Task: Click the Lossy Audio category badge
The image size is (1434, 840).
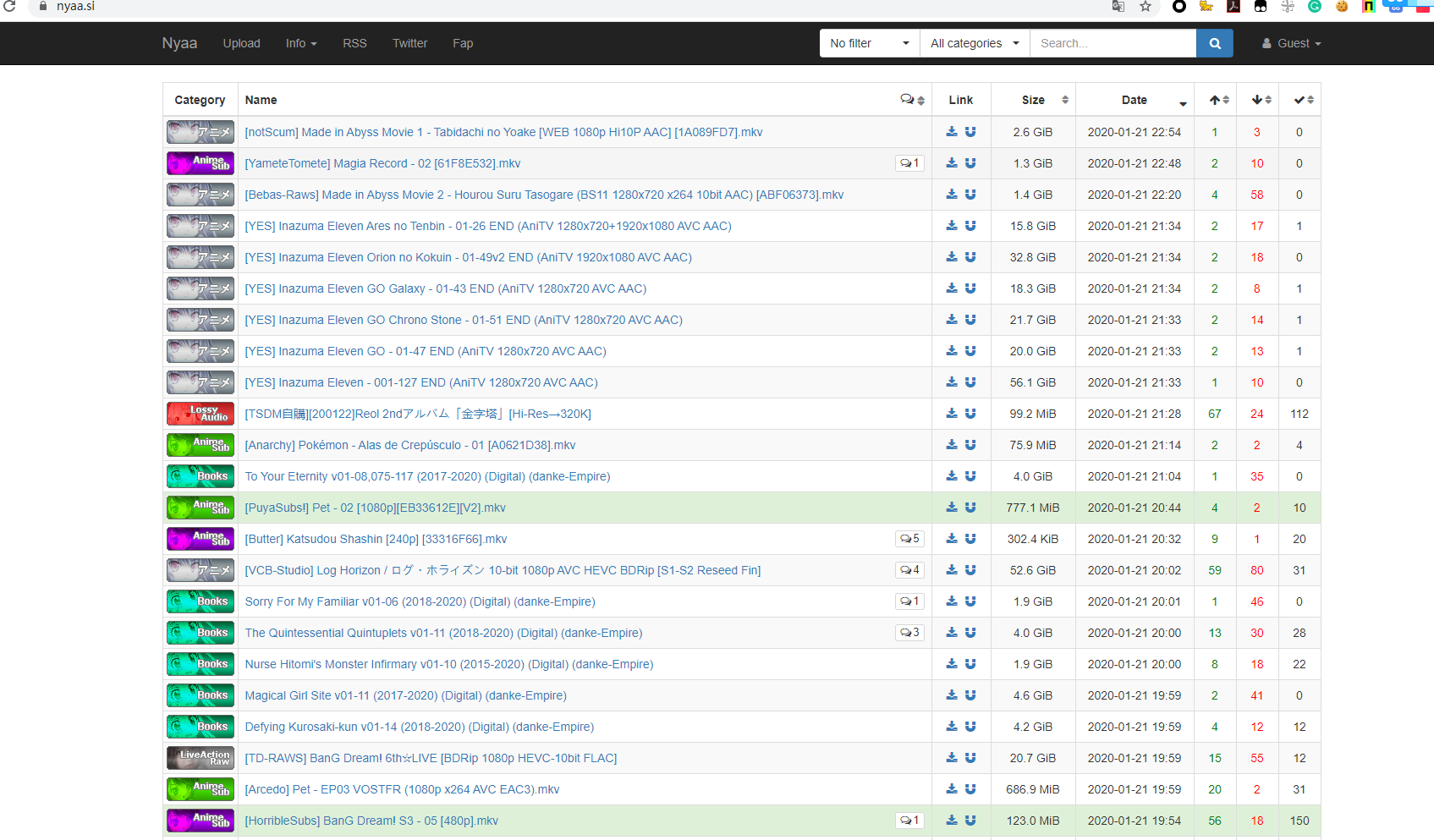Action: coord(200,414)
